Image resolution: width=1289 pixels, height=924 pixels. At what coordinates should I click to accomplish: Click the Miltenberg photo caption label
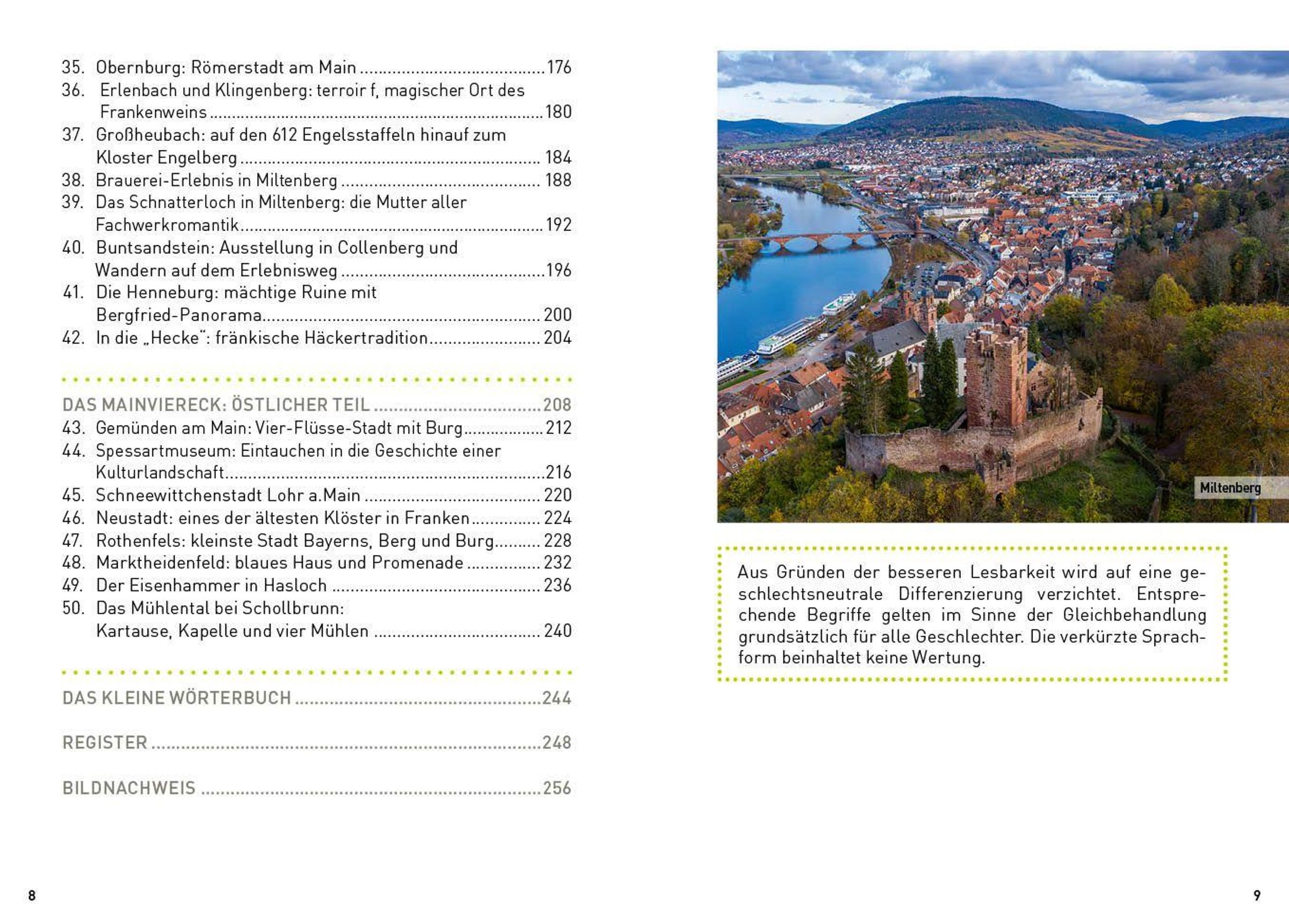pyautogui.click(x=1229, y=488)
